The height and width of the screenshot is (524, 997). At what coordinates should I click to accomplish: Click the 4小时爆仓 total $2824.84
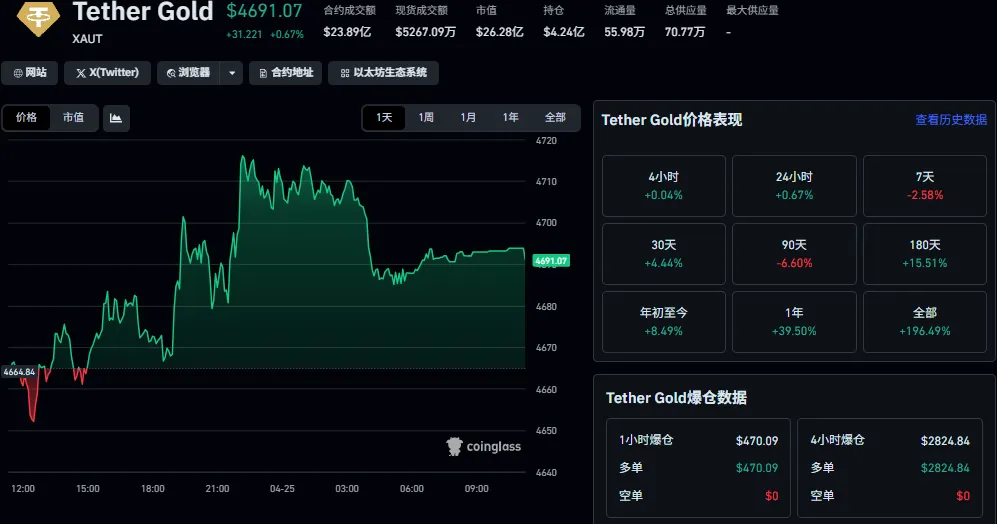945,441
